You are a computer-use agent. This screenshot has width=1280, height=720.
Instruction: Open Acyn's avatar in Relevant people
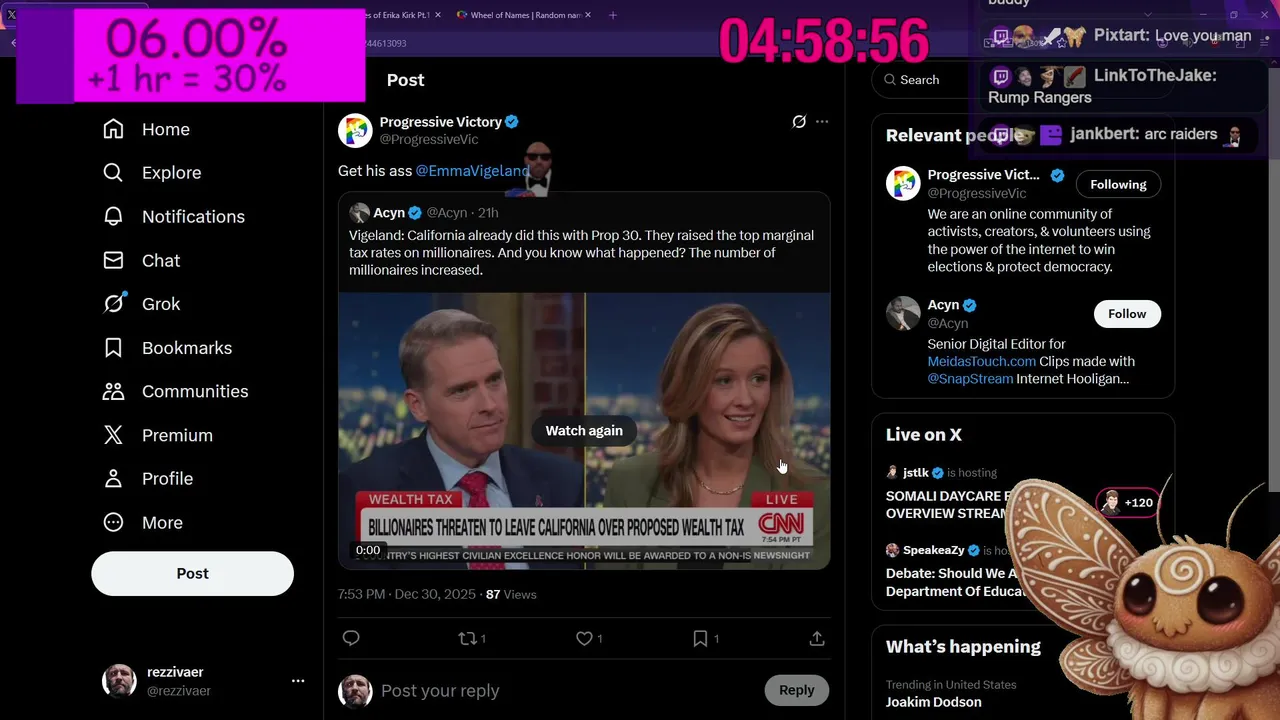(903, 313)
